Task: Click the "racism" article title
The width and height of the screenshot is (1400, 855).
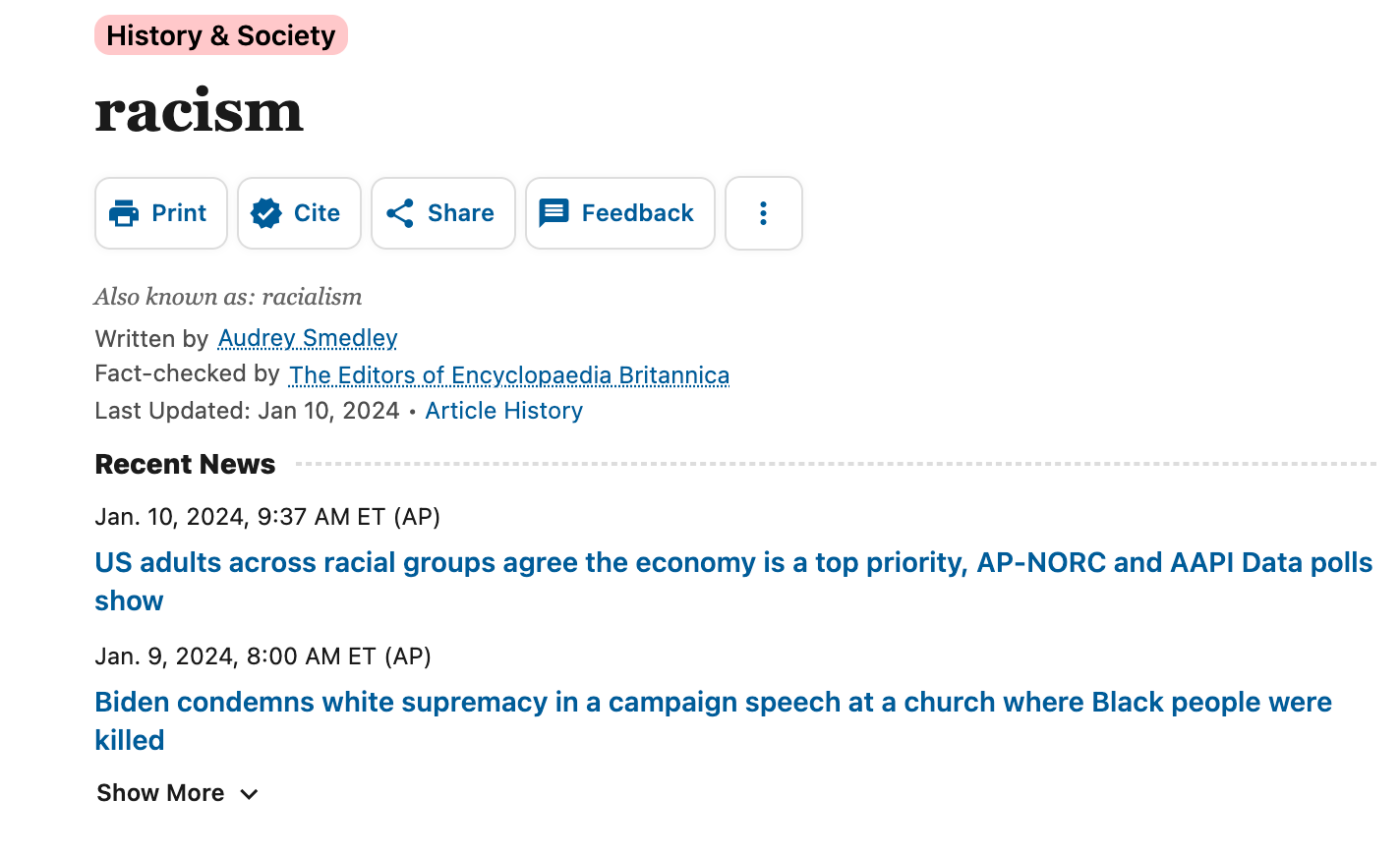Action: 200,111
